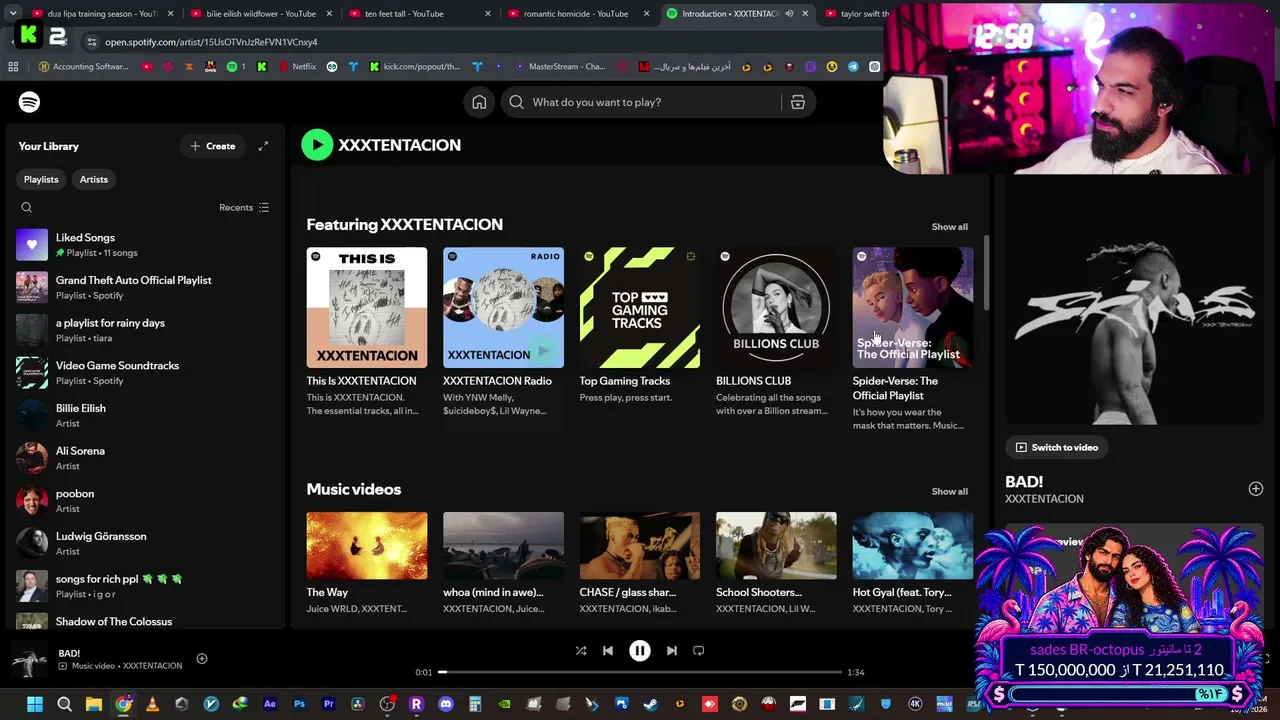
Task: Open the Netflix bookmark
Action: coord(296,67)
